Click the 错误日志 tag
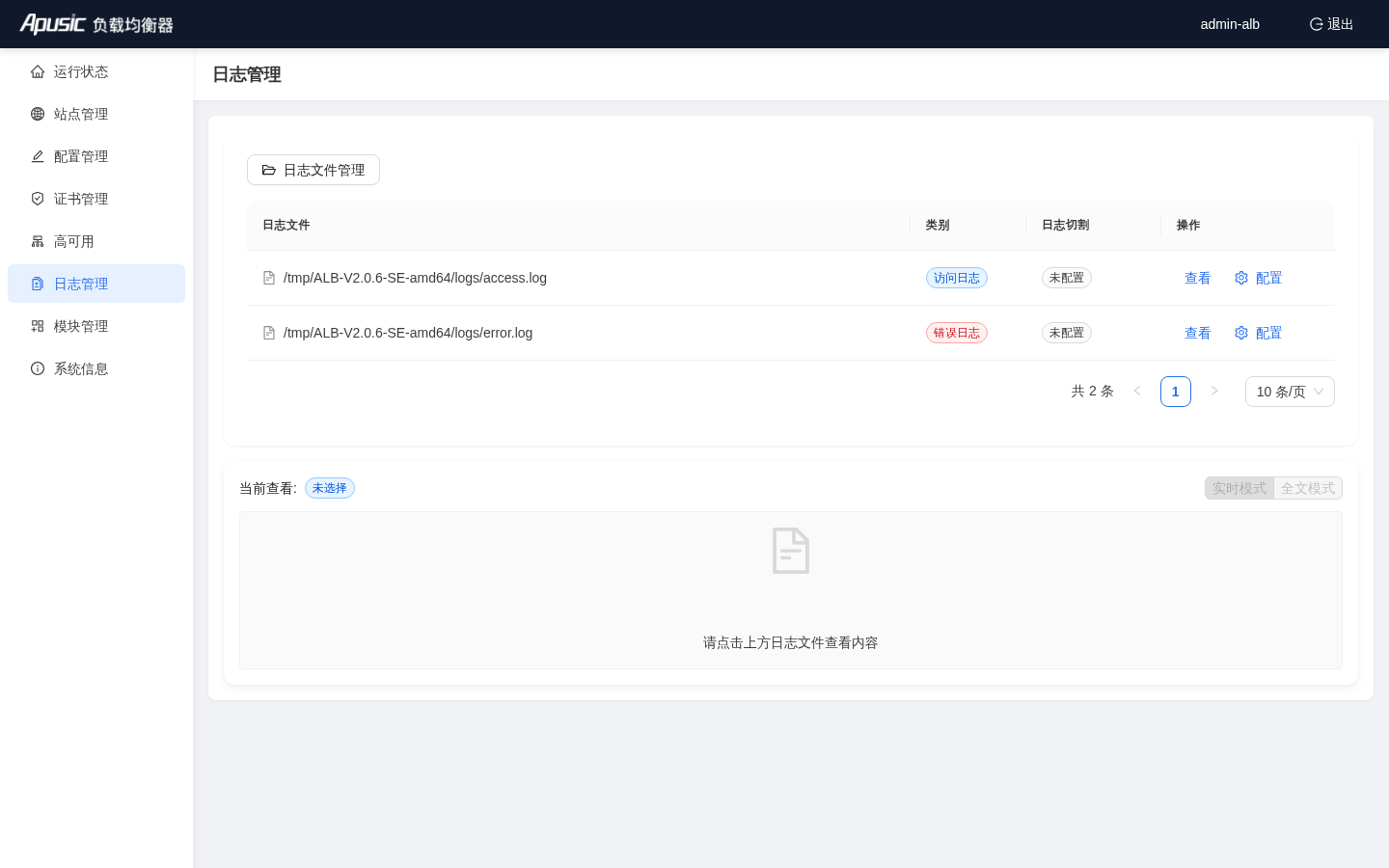1389x868 pixels. tap(957, 333)
